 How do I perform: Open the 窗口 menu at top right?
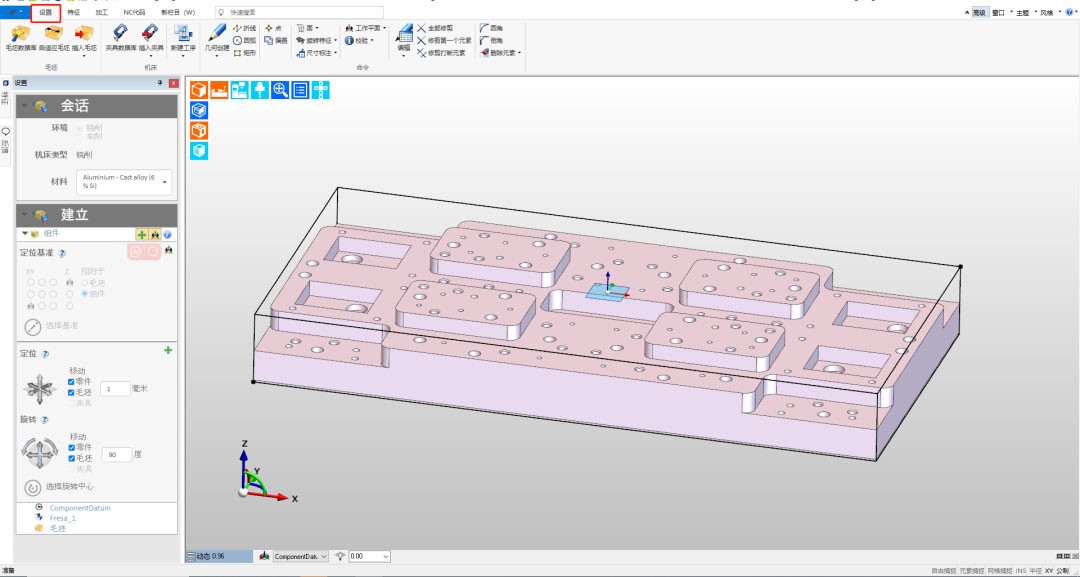click(998, 12)
